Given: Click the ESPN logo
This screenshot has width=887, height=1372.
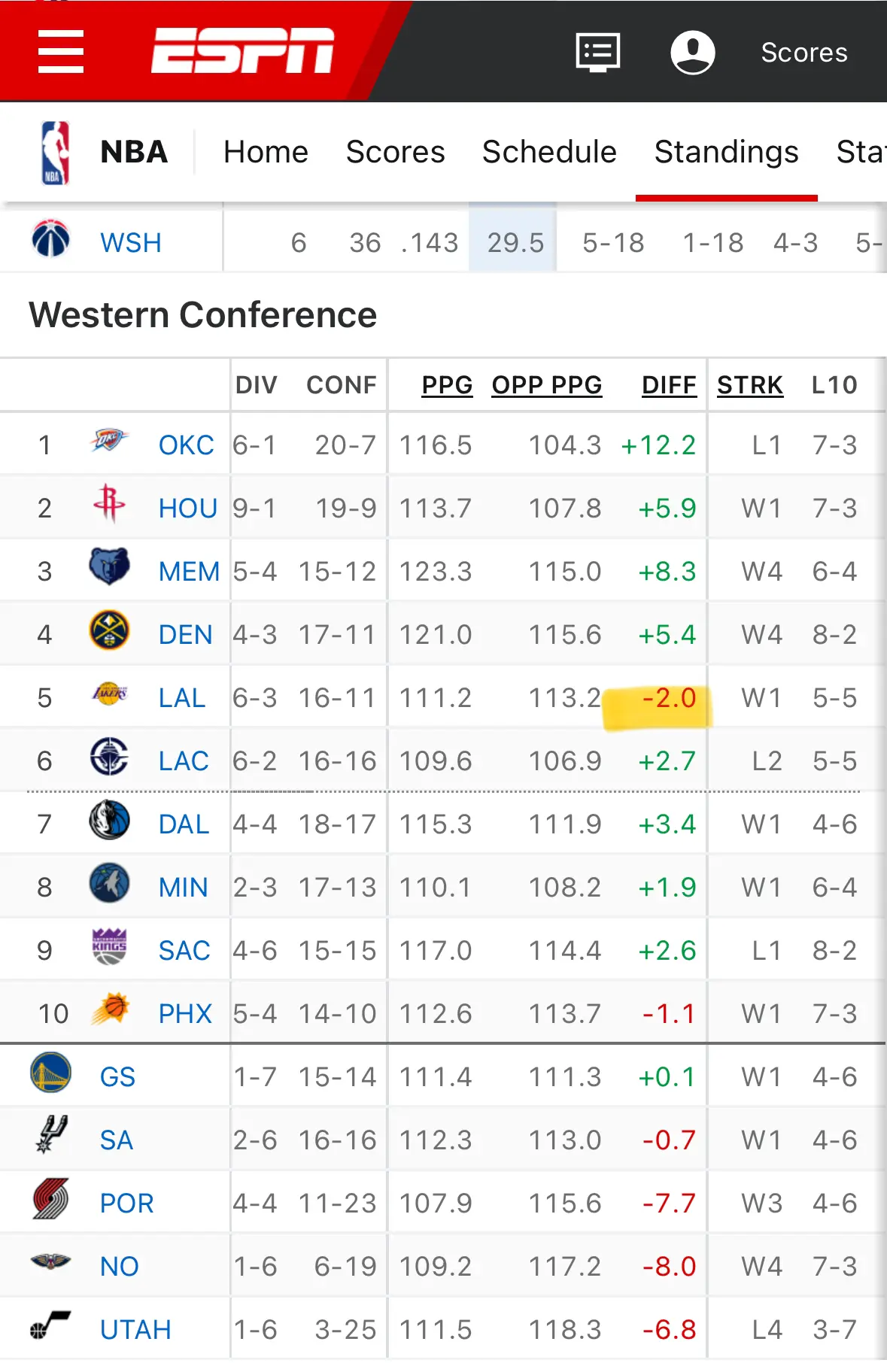Looking at the screenshot, I should click(243, 50).
